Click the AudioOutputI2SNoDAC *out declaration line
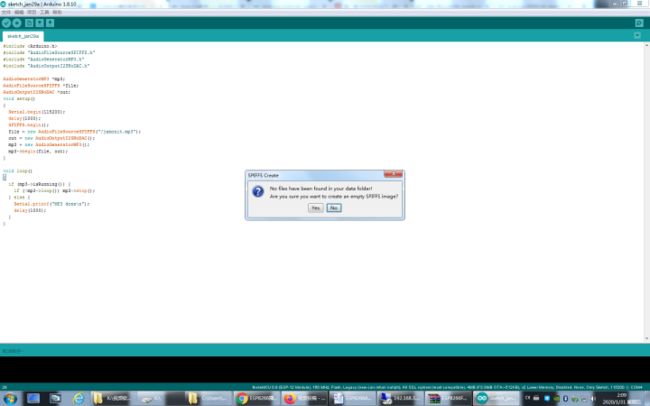 pos(36,92)
